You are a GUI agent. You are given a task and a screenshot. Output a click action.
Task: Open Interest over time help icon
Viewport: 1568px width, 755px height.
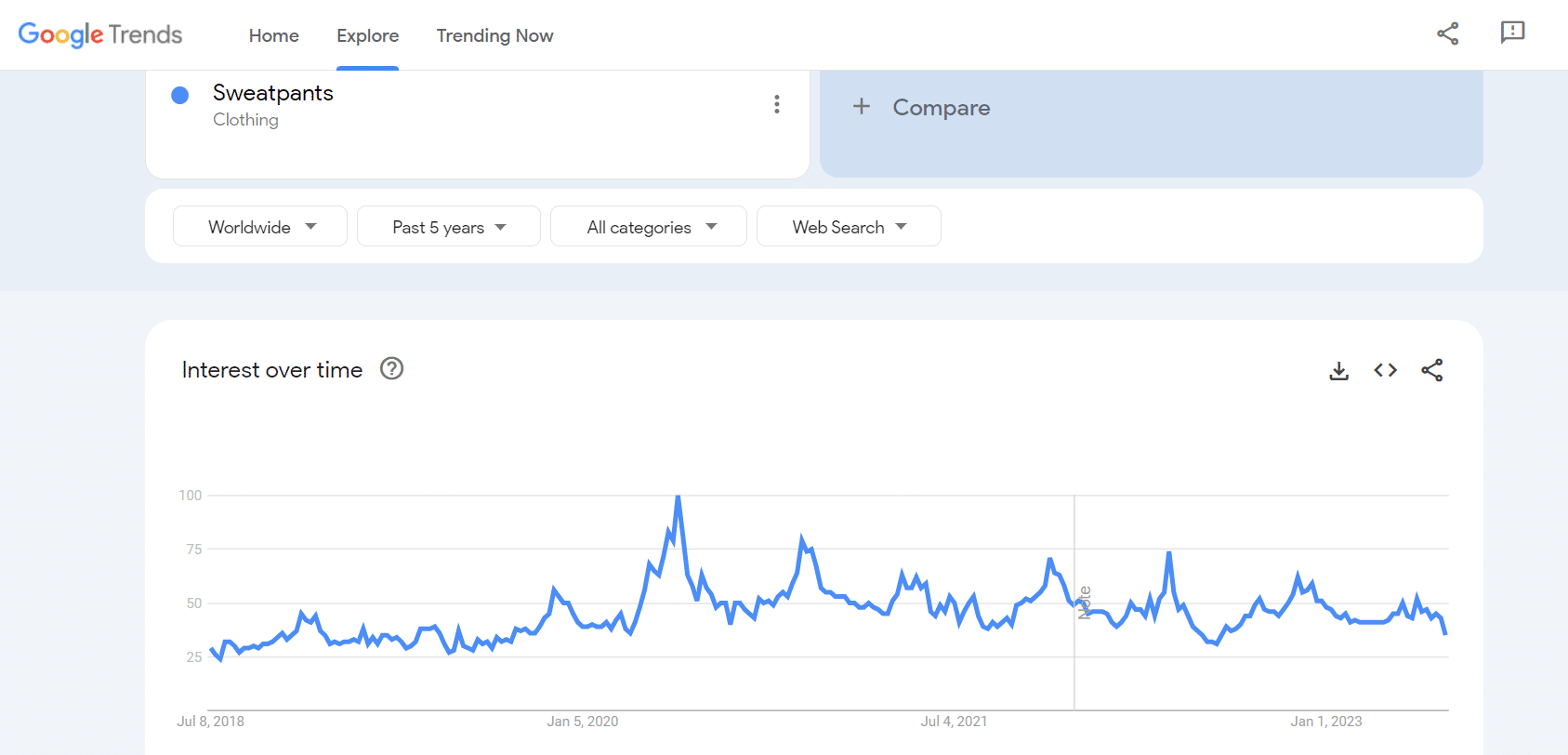[x=391, y=369]
